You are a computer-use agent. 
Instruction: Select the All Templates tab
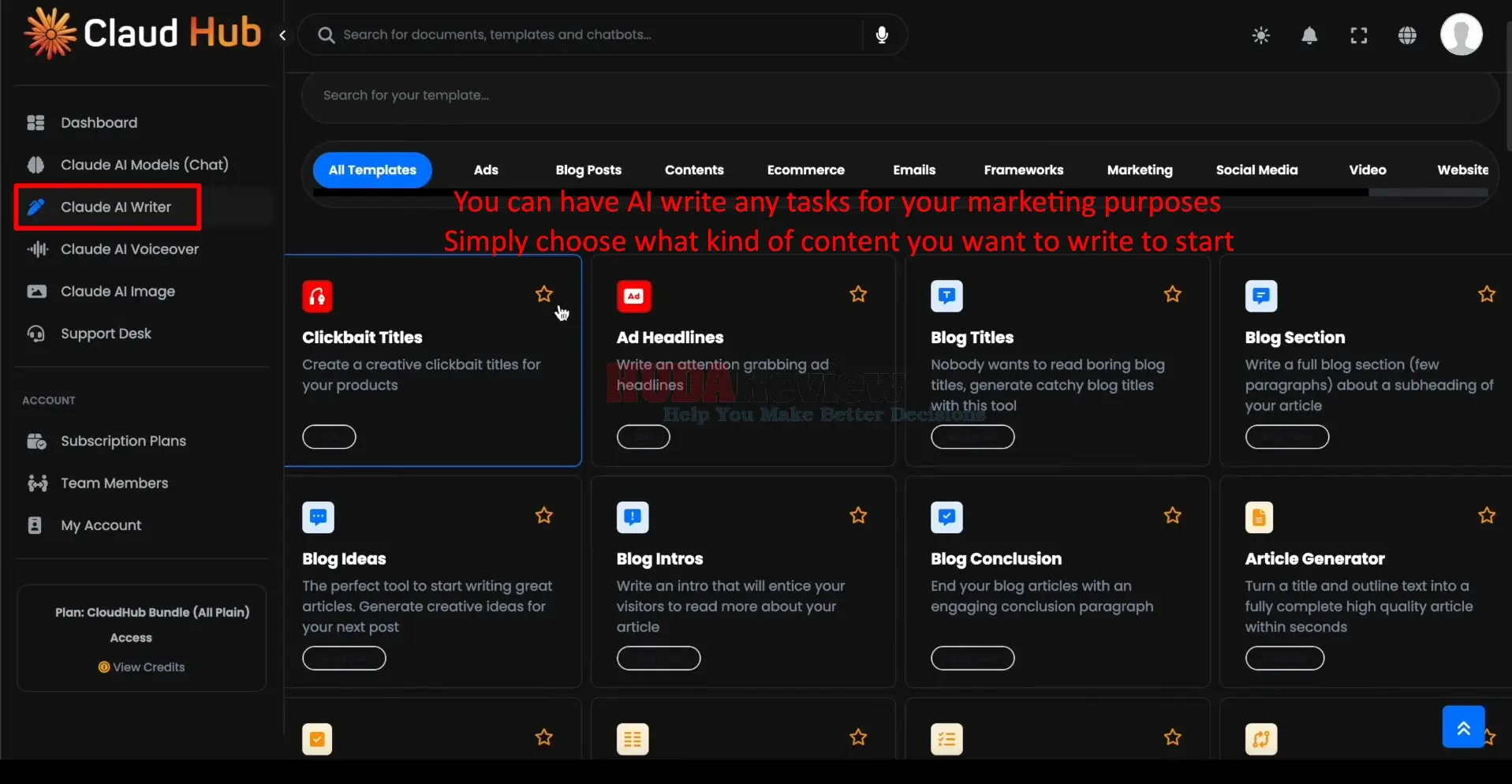[372, 170]
